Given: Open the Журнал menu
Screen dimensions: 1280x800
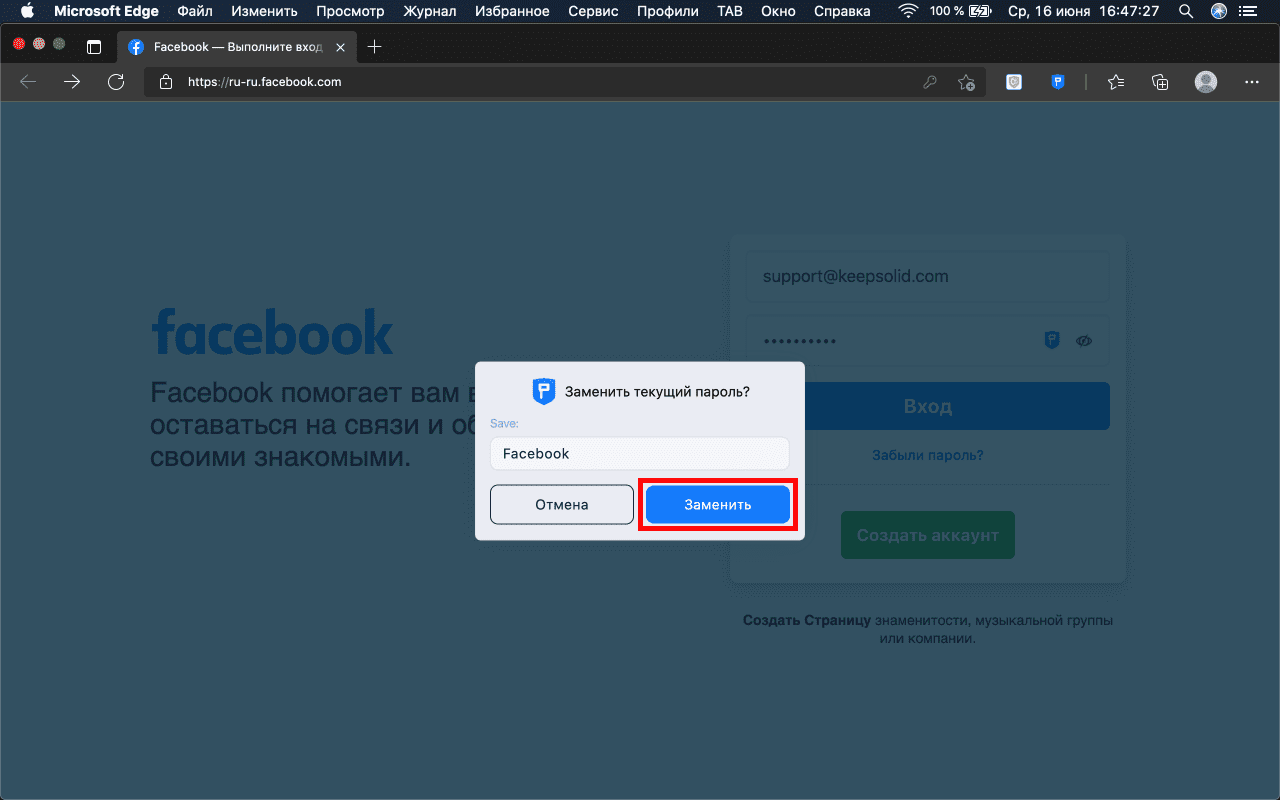Looking at the screenshot, I should pyautogui.click(x=430, y=11).
